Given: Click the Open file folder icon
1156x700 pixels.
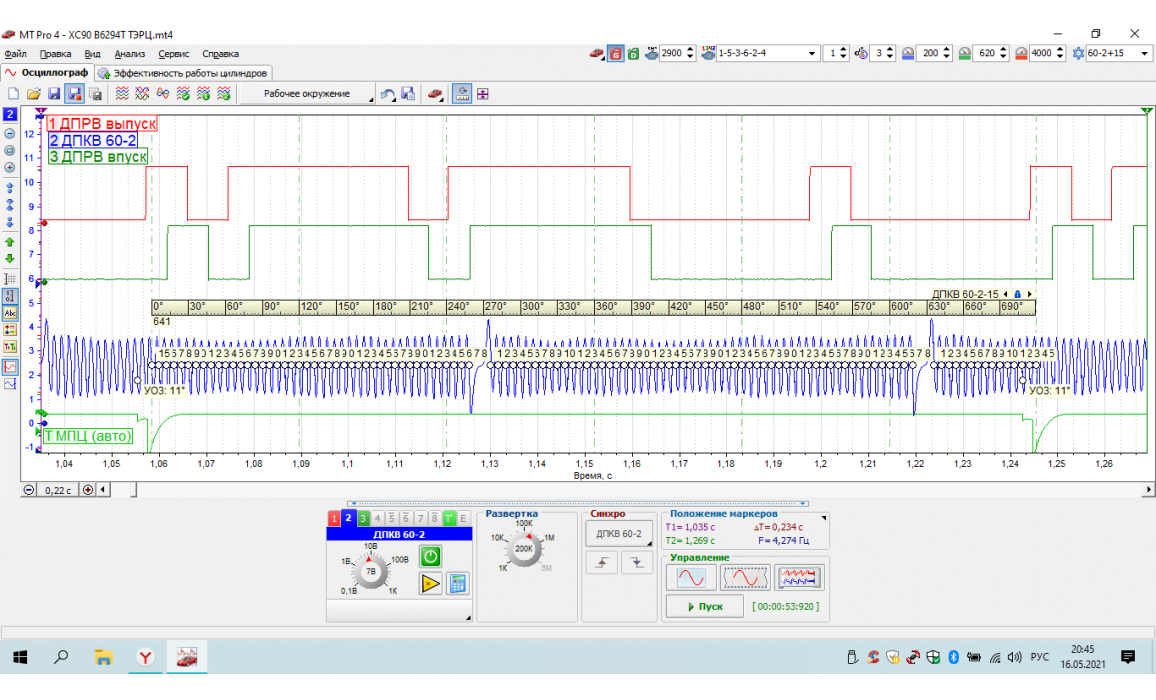Looking at the screenshot, I should click(33, 94).
